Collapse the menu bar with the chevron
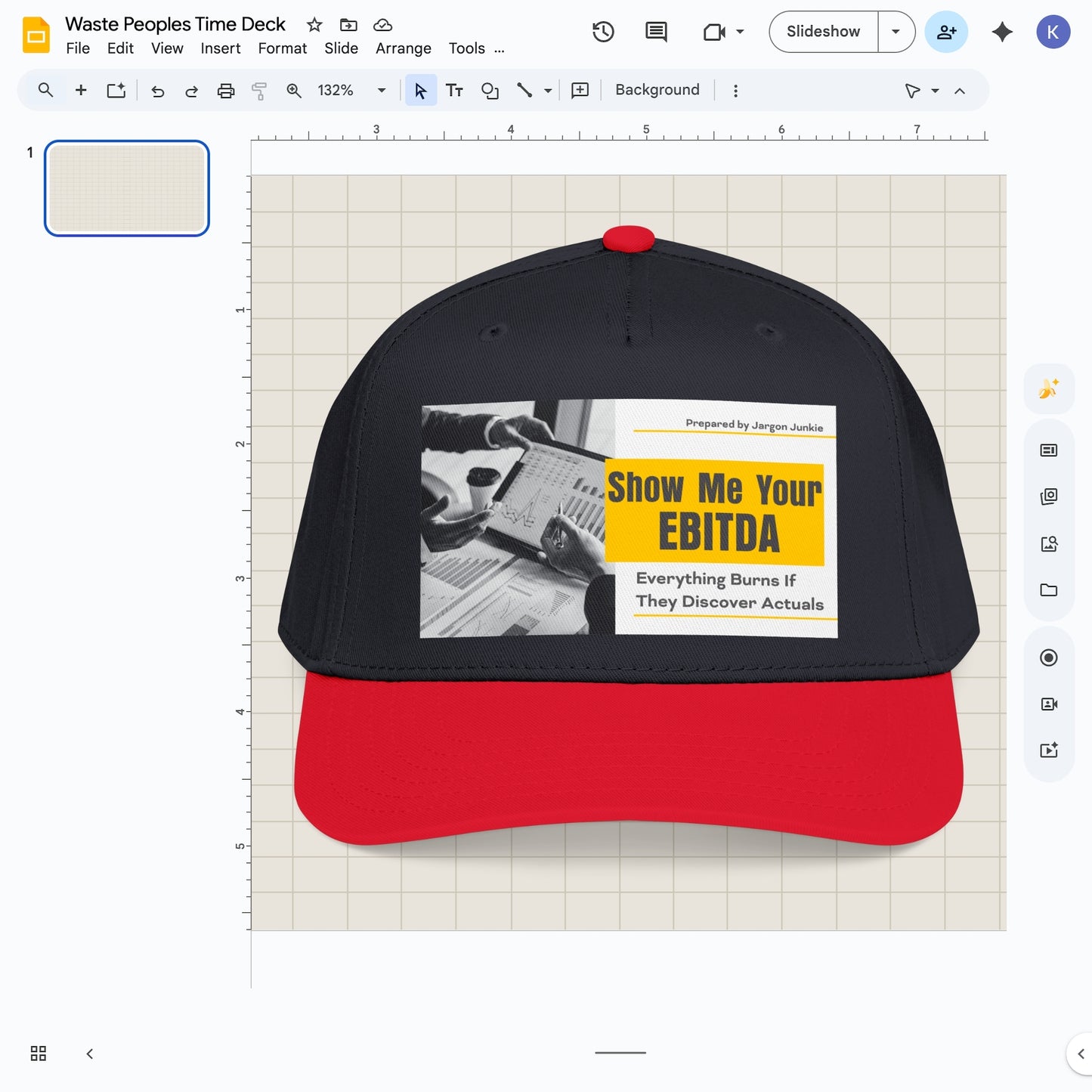The image size is (1092, 1092). pyautogui.click(x=960, y=91)
